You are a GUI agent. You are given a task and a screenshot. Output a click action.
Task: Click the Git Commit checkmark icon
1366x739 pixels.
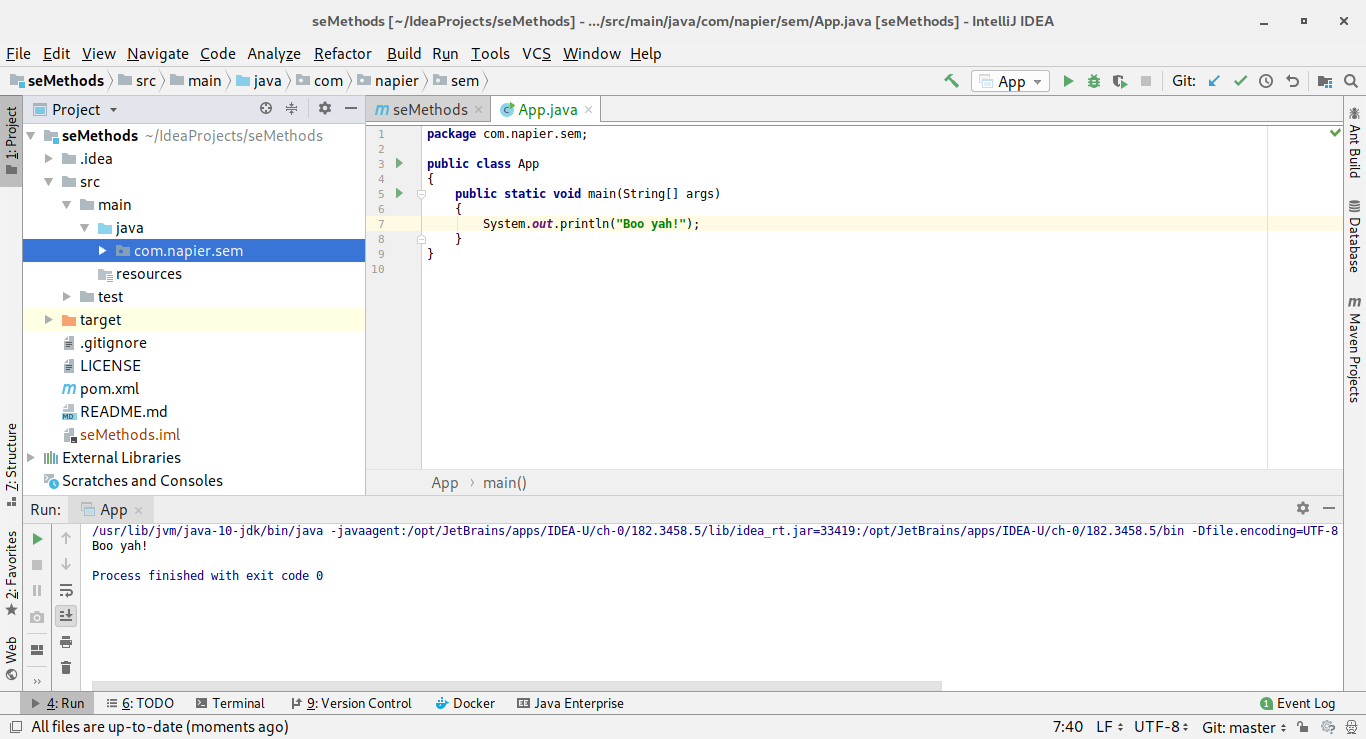click(1240, 81)
